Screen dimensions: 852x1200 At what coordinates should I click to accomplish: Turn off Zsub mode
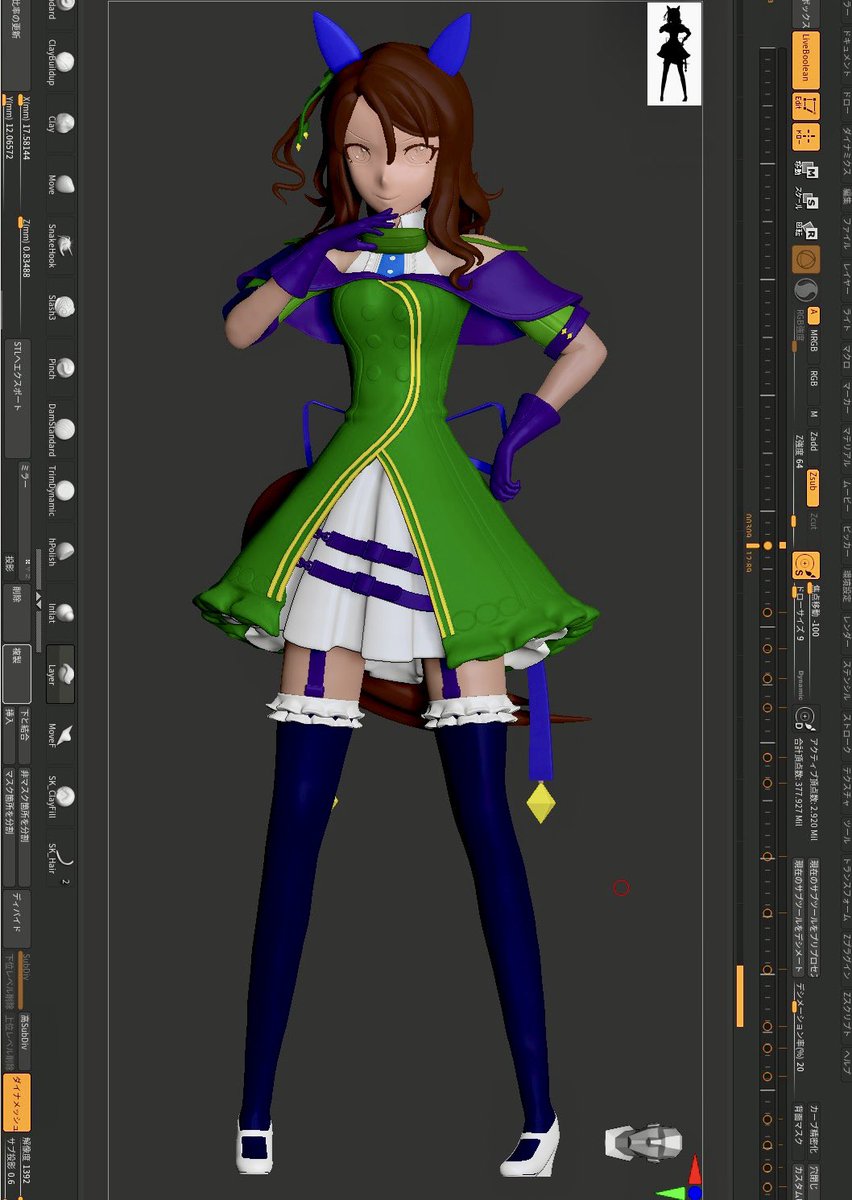coord(814,487)
